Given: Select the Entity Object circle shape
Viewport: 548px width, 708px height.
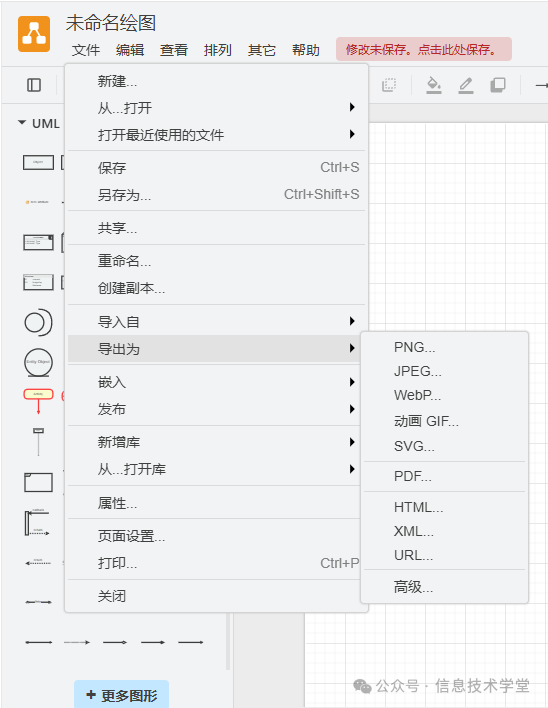Looking at the screenshot, I should pyautogui.click(x=38, y=362).
